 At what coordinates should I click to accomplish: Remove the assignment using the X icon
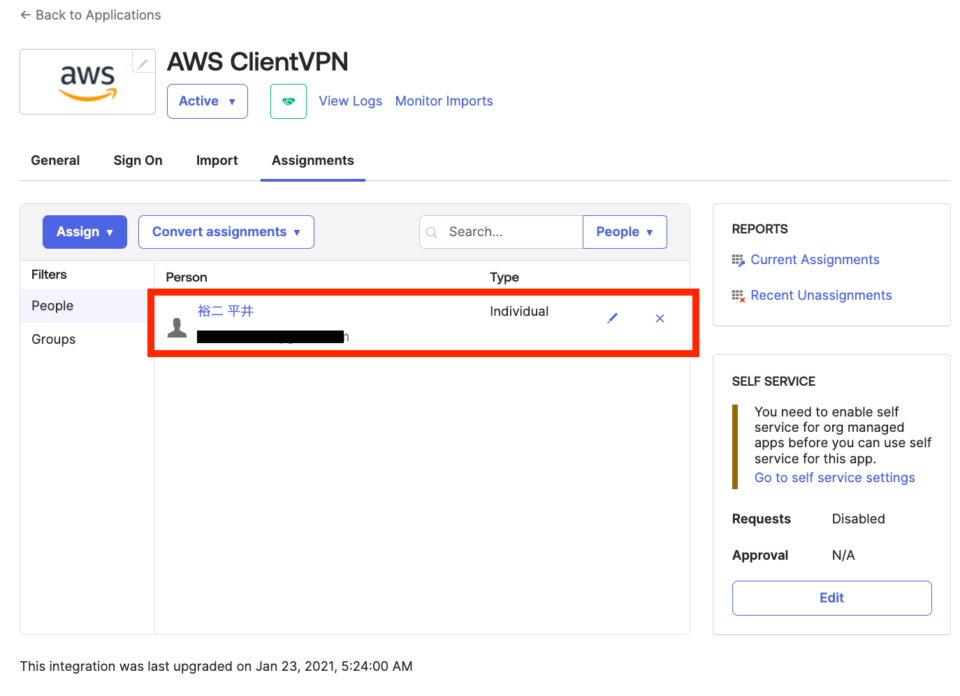pyautogui.click(x=660, y=318)
